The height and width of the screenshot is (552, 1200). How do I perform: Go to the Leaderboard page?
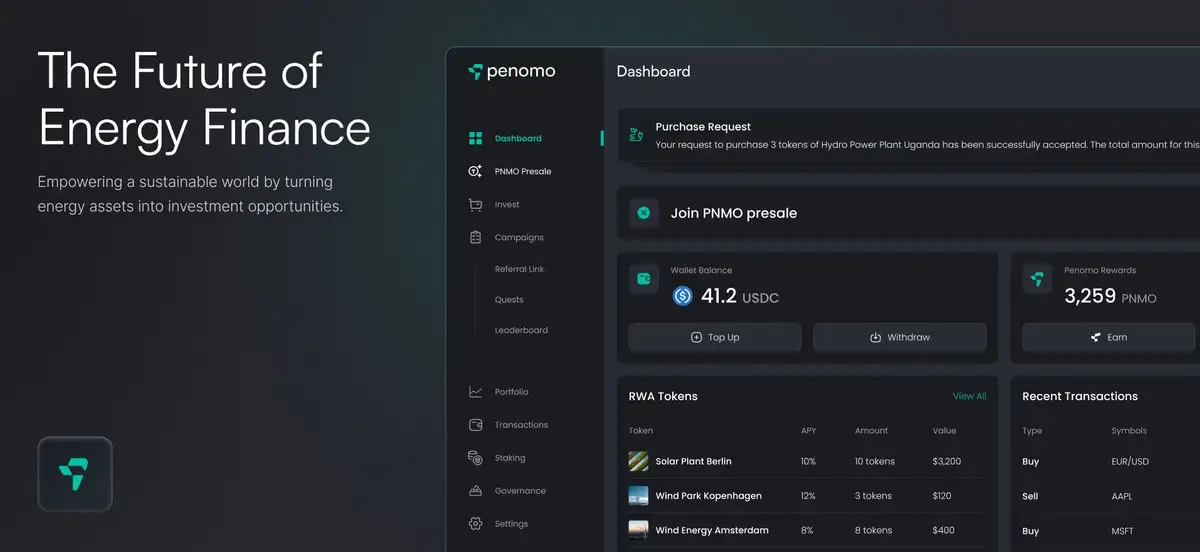coord(521,330)
